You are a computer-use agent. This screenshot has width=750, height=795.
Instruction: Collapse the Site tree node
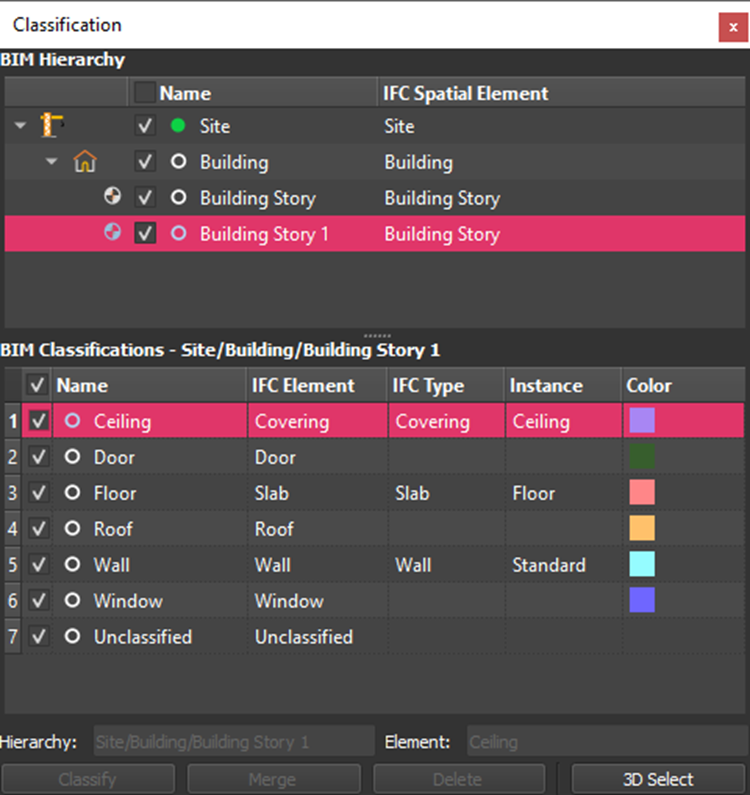pyautogui.click(x=21, y=126)
